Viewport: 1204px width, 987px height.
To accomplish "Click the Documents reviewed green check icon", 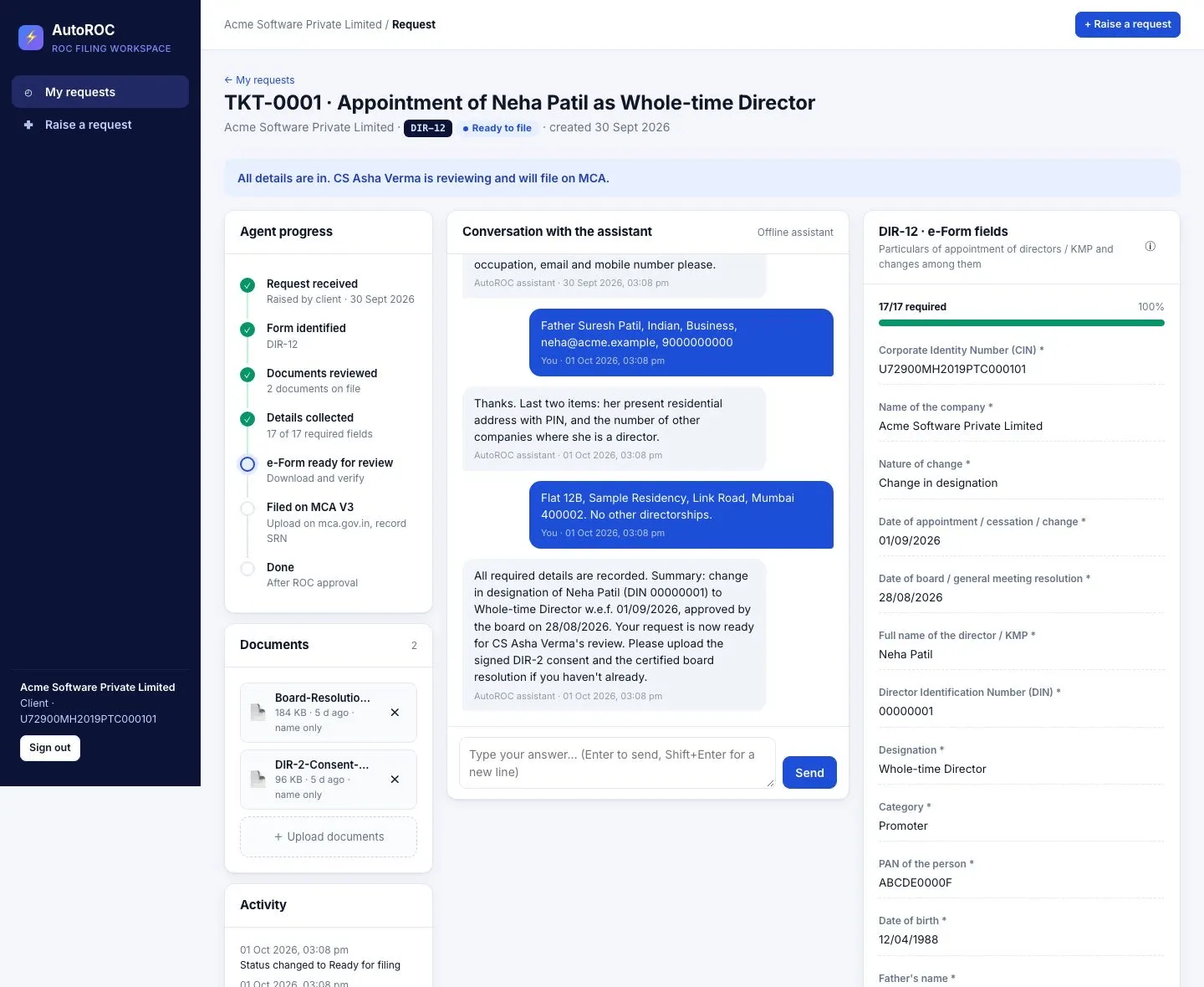I will tap(247, 375).
